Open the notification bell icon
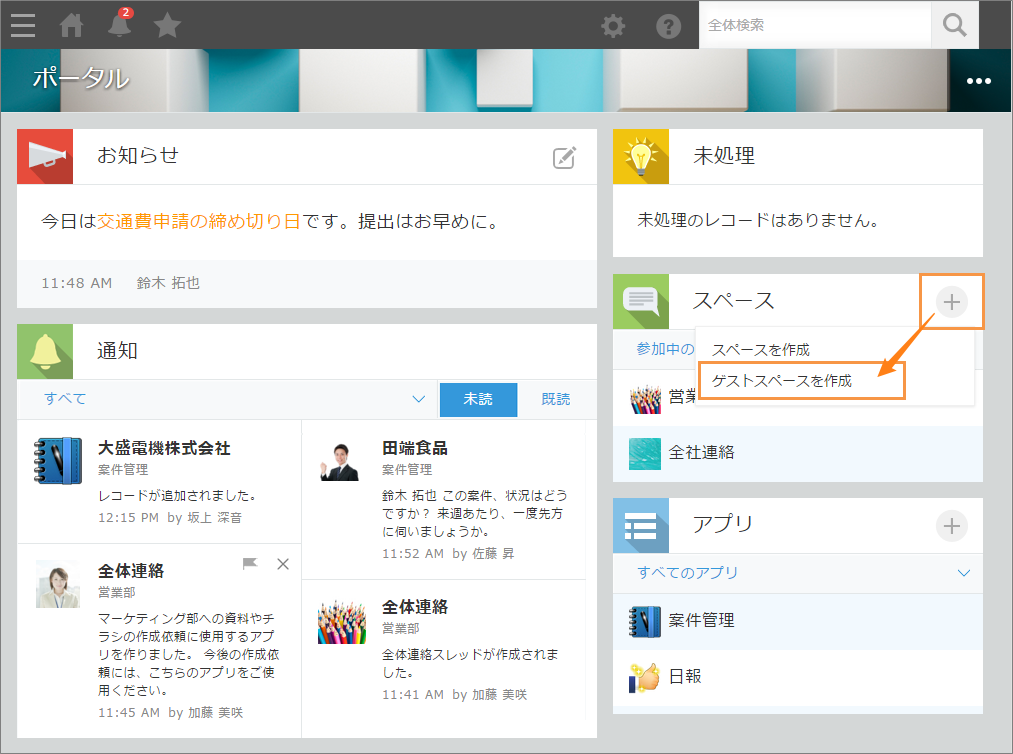The width and height of the screenshot is (1013, 754). click(x=119, y=26)
